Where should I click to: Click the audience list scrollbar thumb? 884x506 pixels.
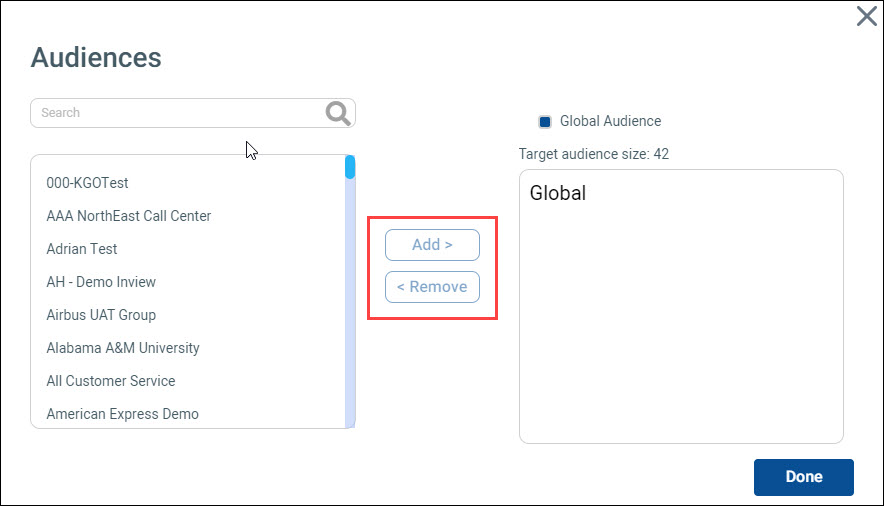coord(350,167)
